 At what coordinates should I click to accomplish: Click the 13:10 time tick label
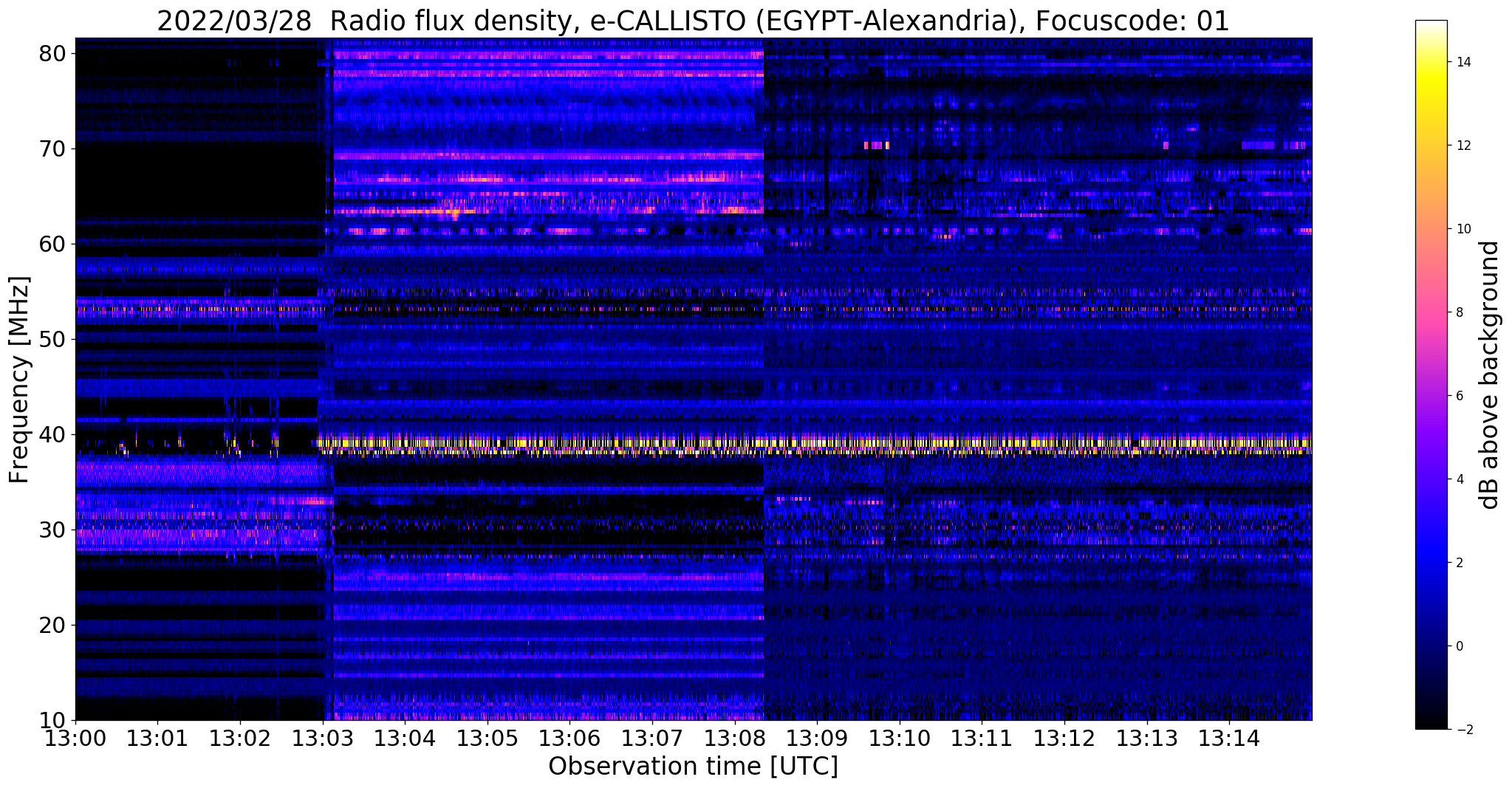[x=900, y=738]
